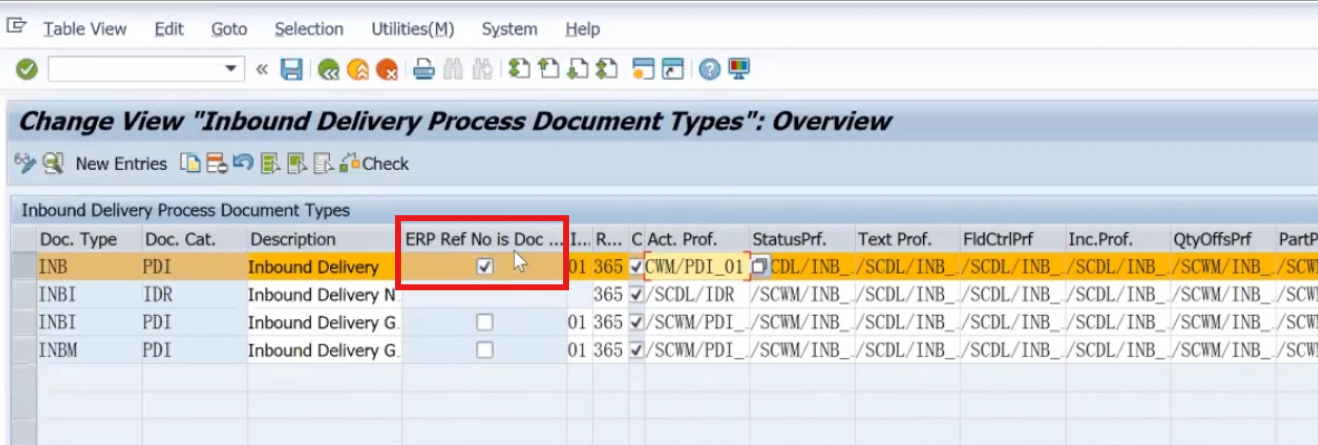This screenshot has width=1318, height=445.
Task: Click the orange Exit icon
Action: pos(358,69)
